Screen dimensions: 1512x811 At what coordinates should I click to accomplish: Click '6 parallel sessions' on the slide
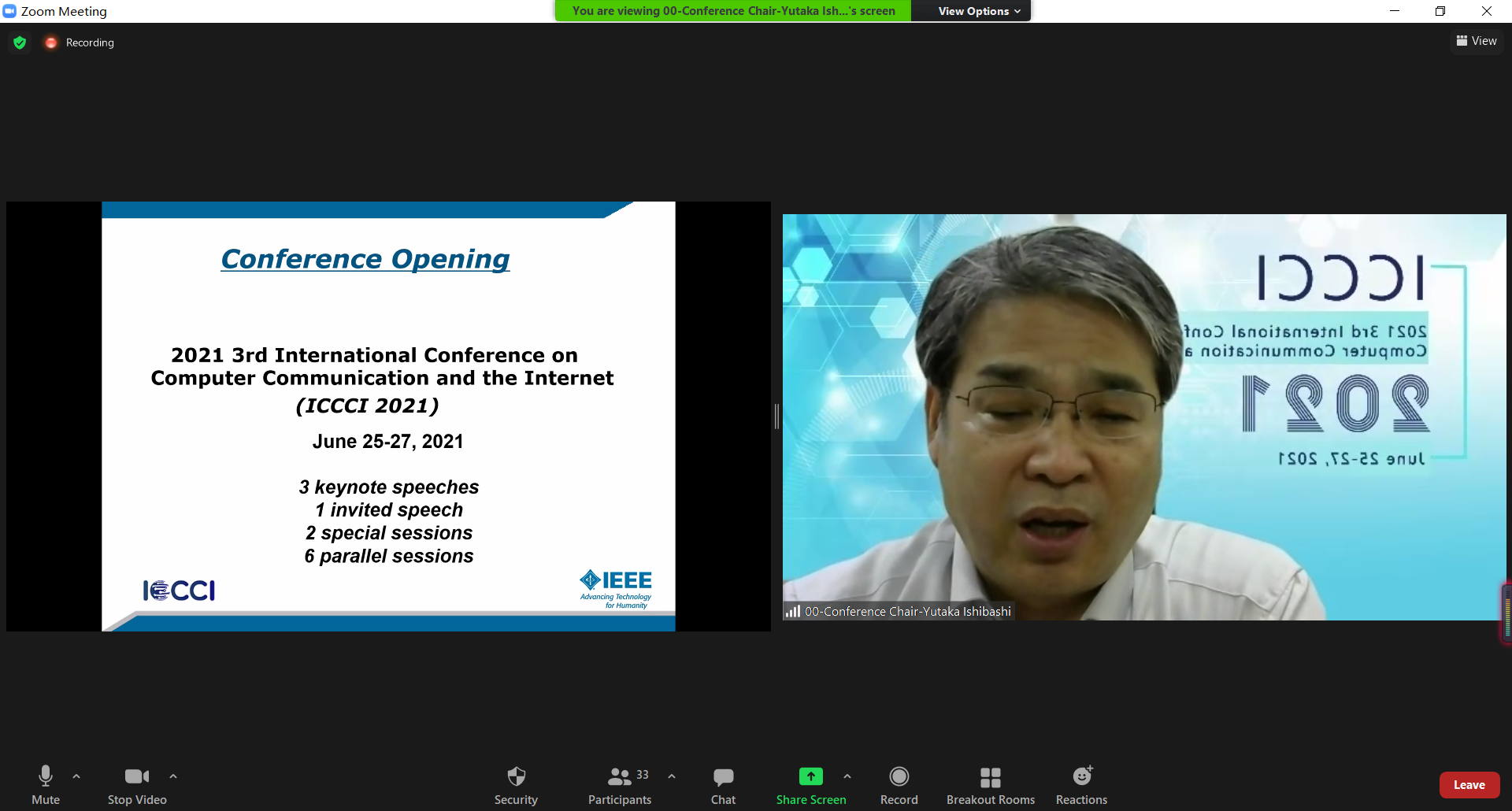389,556
